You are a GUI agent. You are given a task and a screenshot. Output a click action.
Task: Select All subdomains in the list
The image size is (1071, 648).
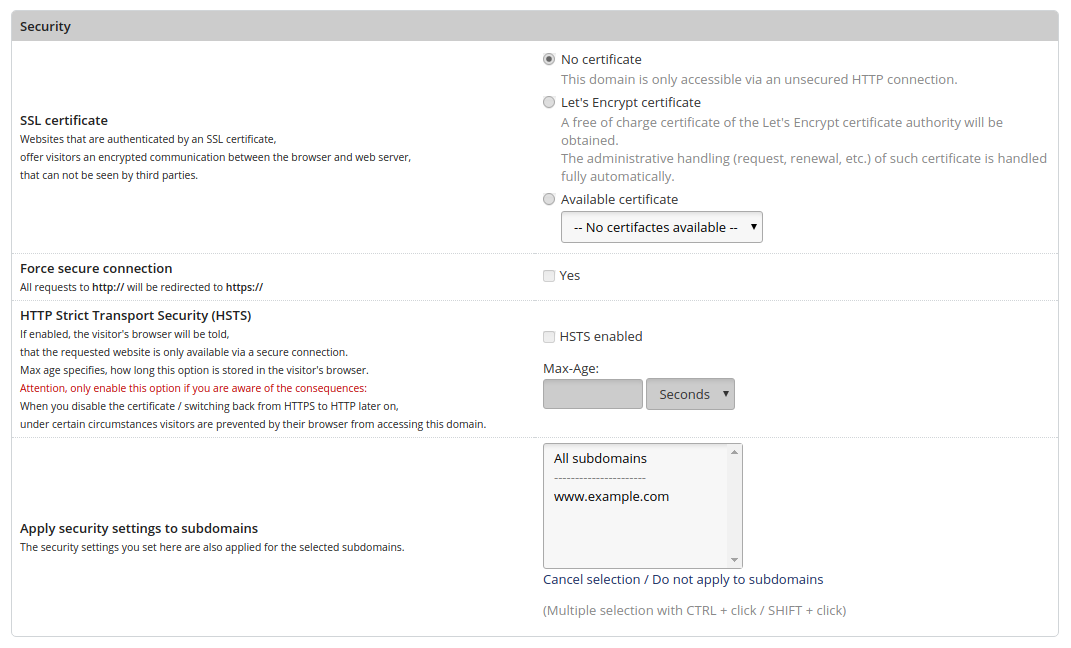tap(600, 458)
